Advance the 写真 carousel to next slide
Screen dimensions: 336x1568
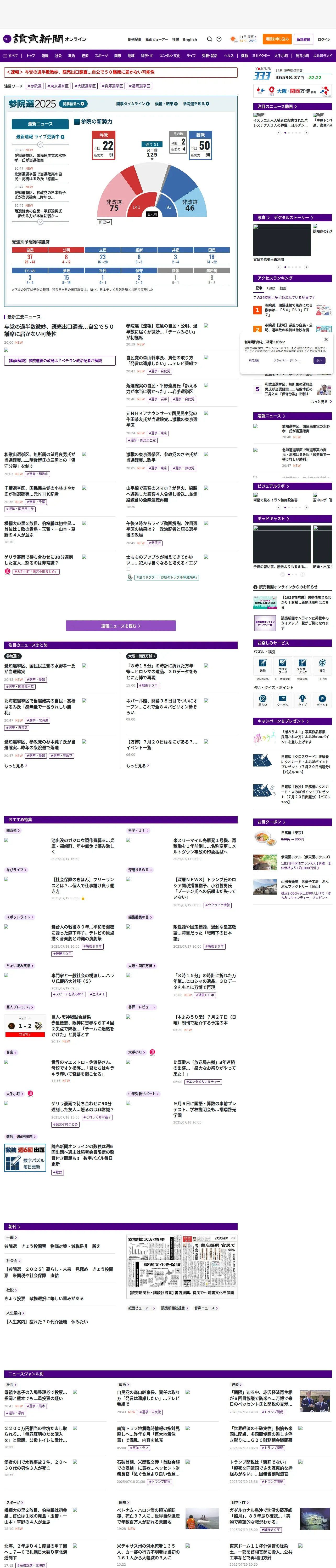point(307,267)
